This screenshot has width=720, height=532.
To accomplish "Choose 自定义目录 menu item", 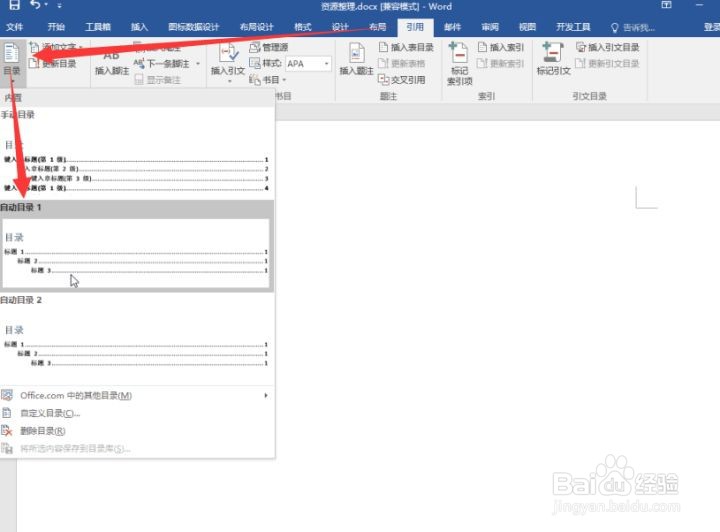I will [137, 413].
